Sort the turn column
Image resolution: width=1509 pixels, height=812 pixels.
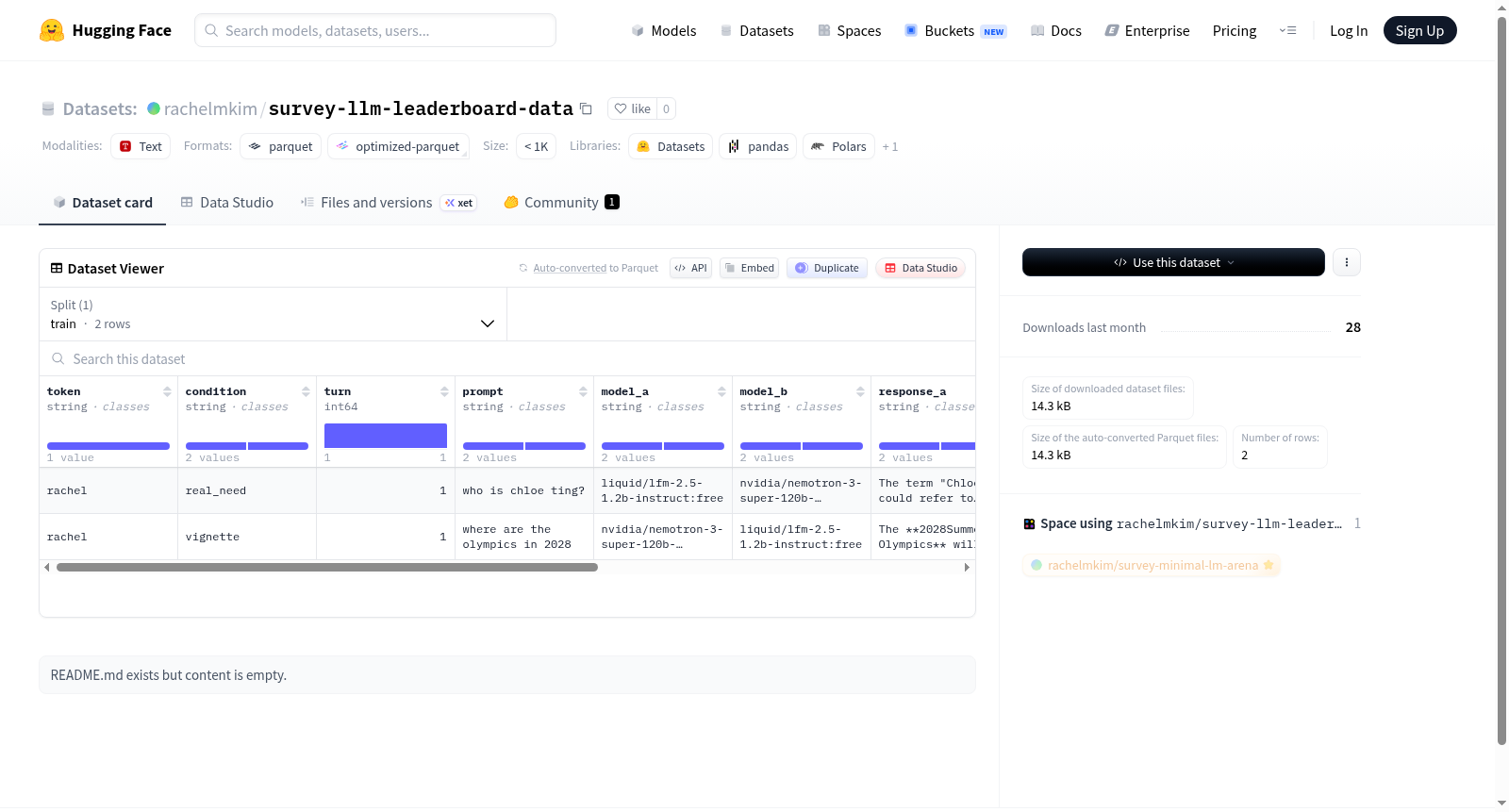point(444,391)
